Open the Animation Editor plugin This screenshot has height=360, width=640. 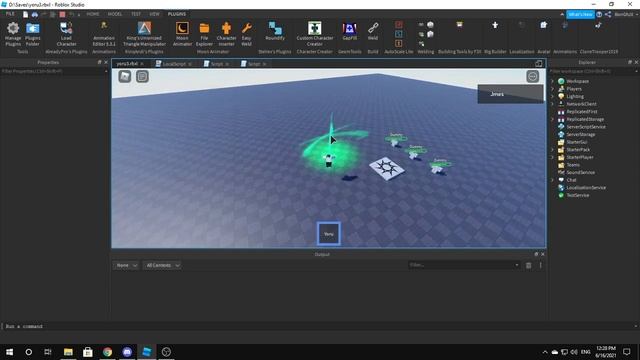tap(104, 34)
